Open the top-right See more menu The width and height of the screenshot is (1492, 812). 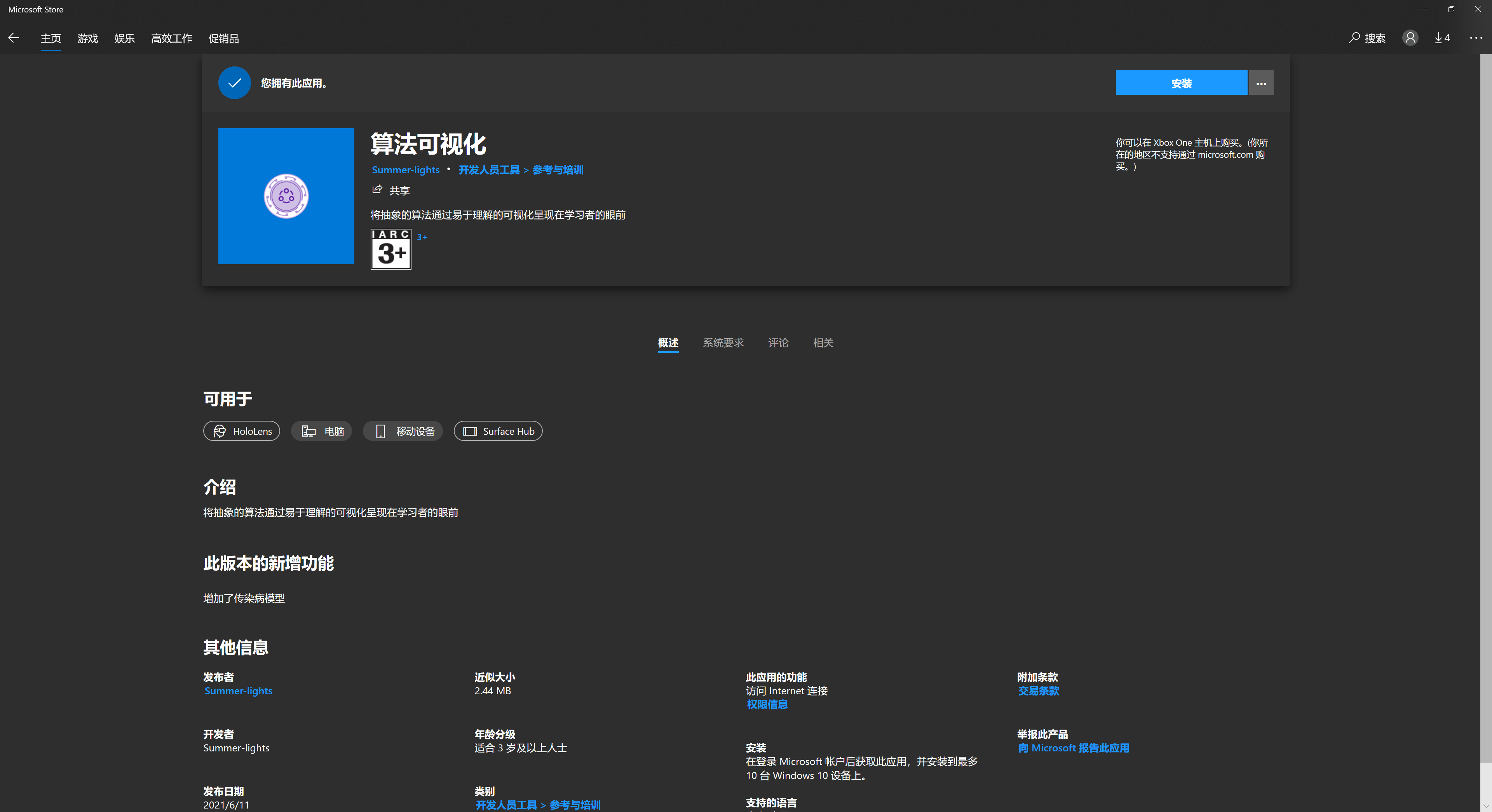(1475, 38)
